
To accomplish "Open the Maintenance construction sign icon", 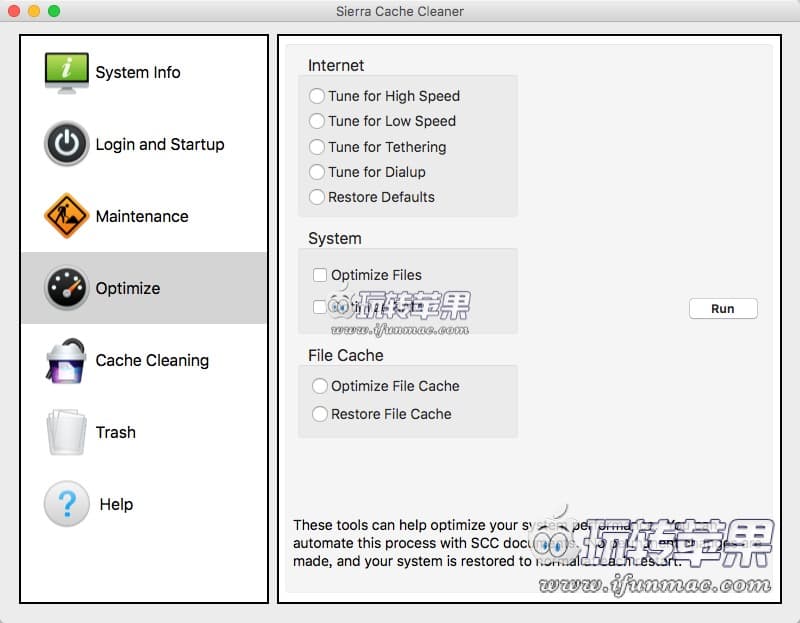I will tap(66, 216).
